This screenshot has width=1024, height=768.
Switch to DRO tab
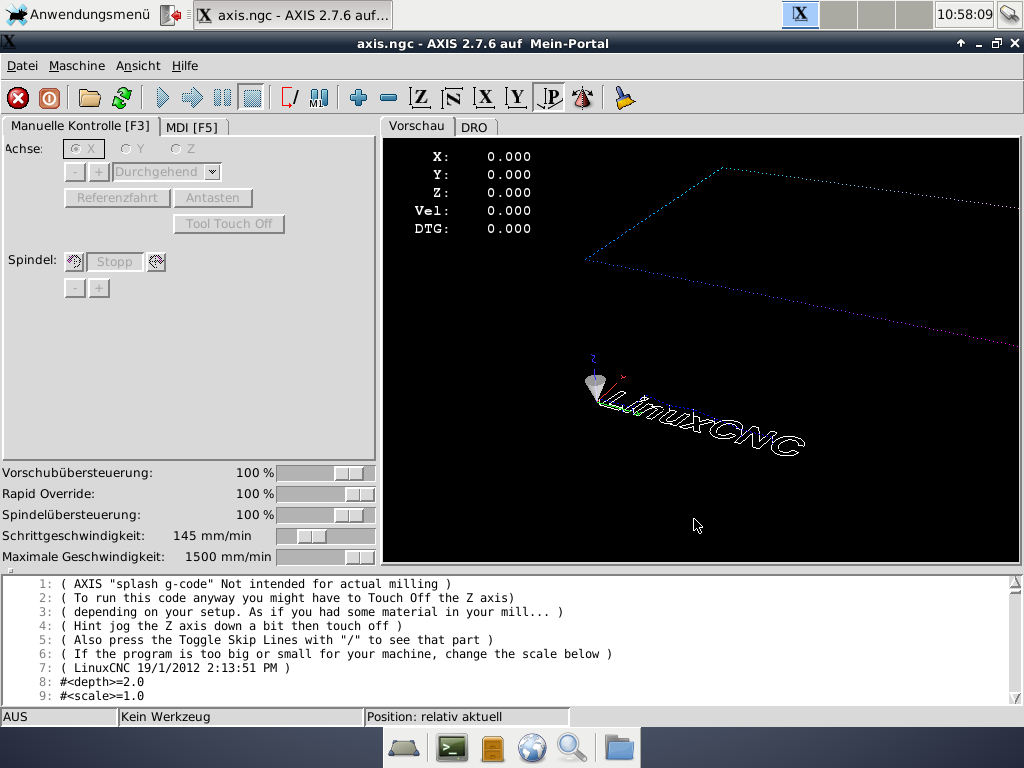[x=474, y=127]
